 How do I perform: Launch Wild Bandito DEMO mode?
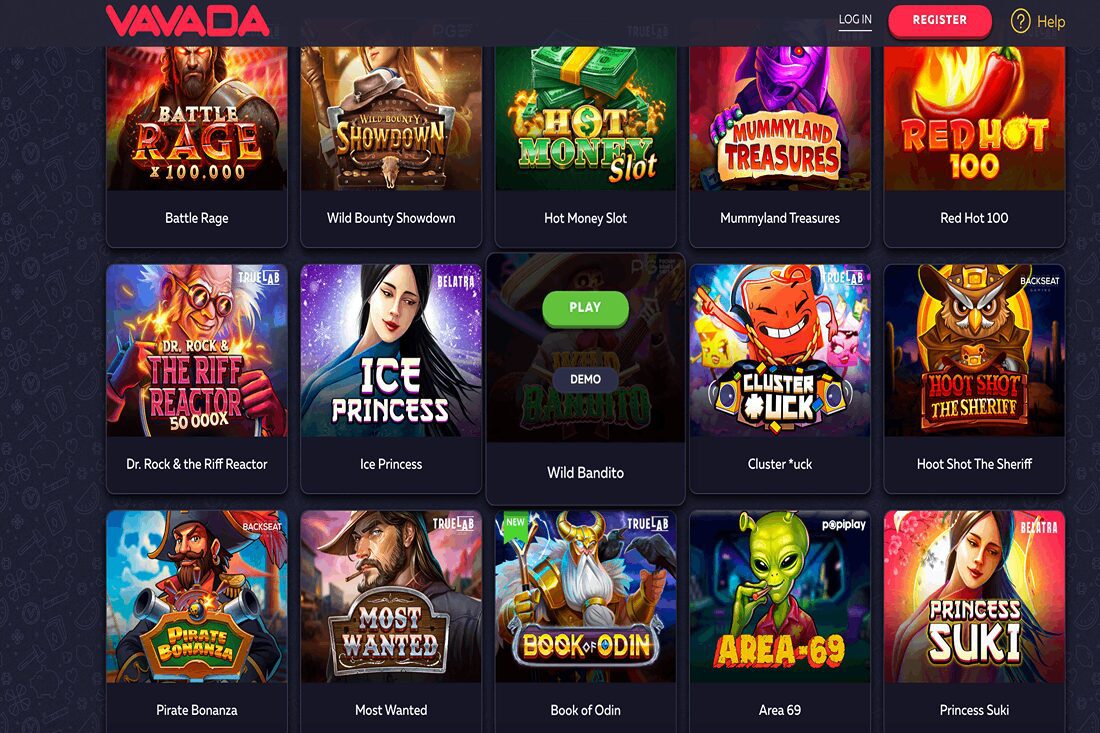585,379
